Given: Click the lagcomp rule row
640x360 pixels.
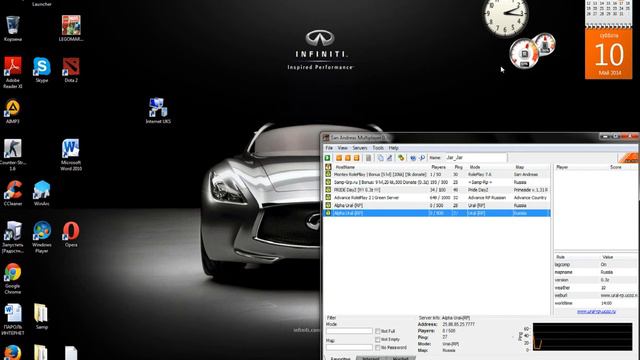Looking at the screenshot, I should pyautogui.click(x=596, y=264).
